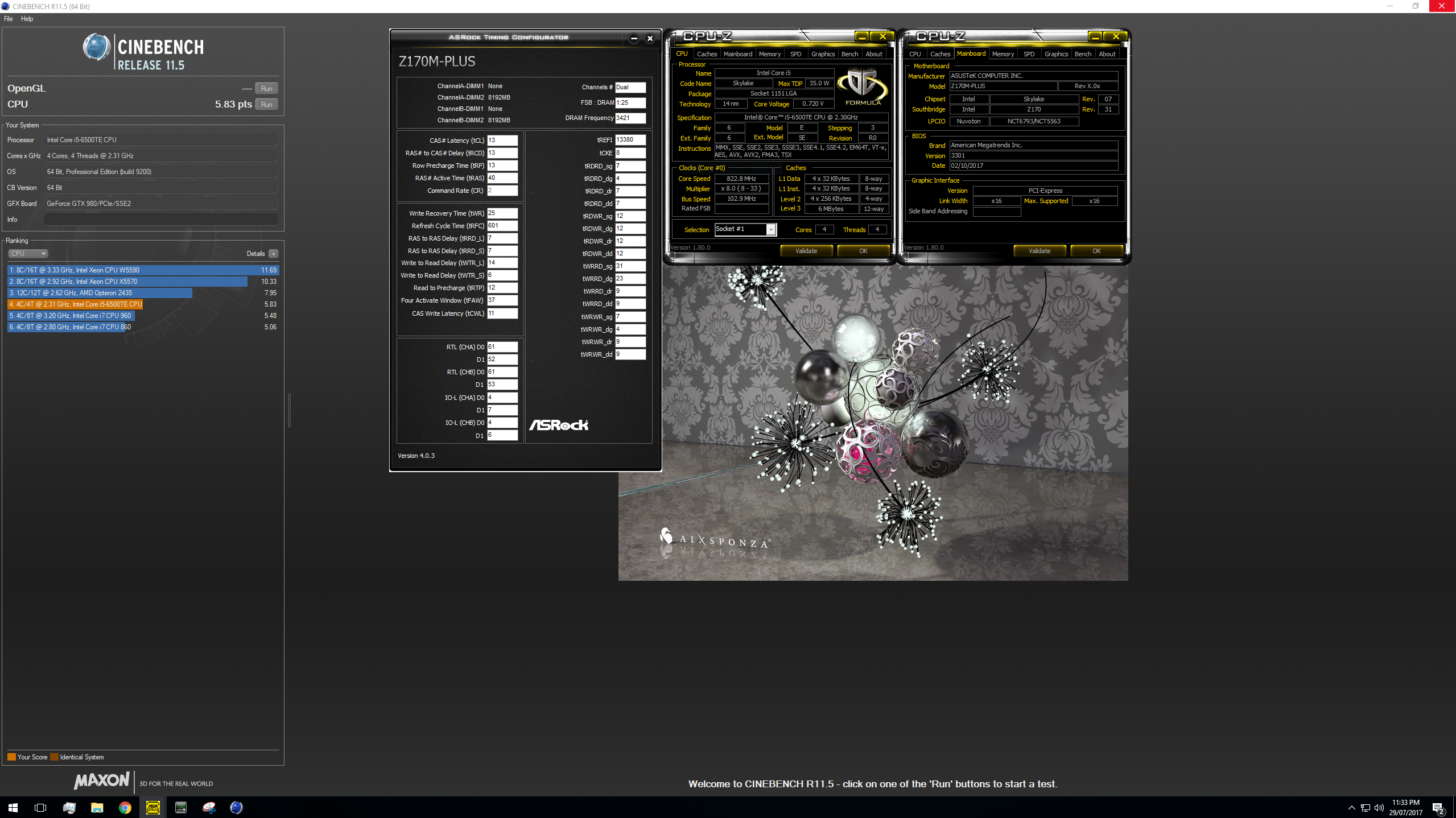Run the CPU benchmark
This screenshot has height=818, width=1456.
coord(267,105)
